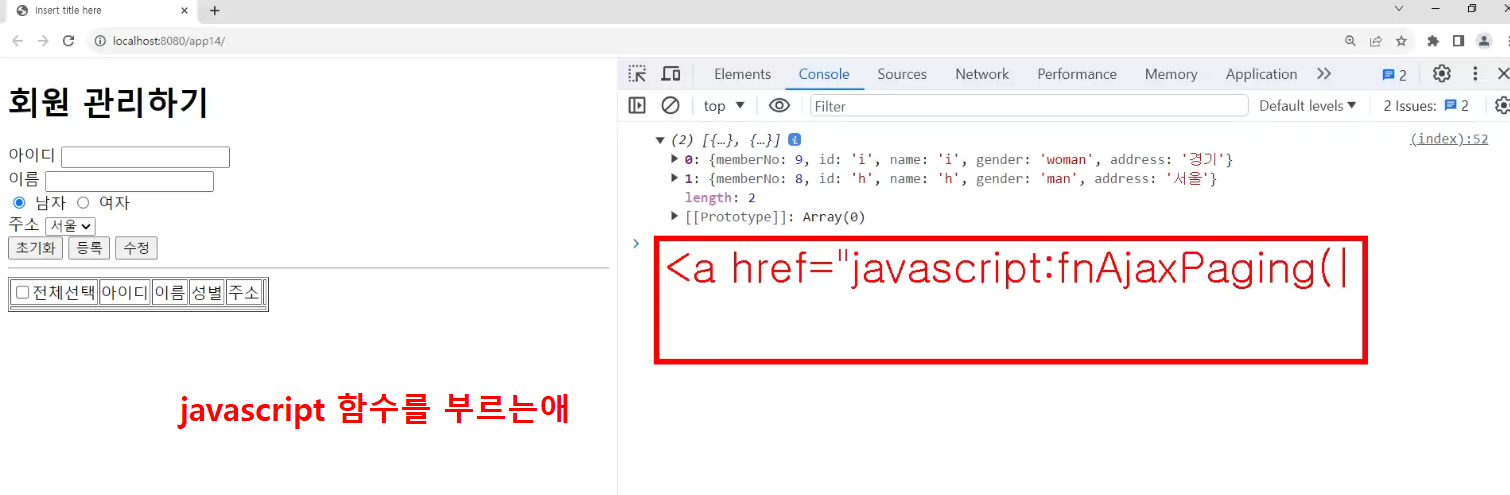Open the (index):52 source link
Viewport: 1510px width, 495px height.
[1449, 140]
